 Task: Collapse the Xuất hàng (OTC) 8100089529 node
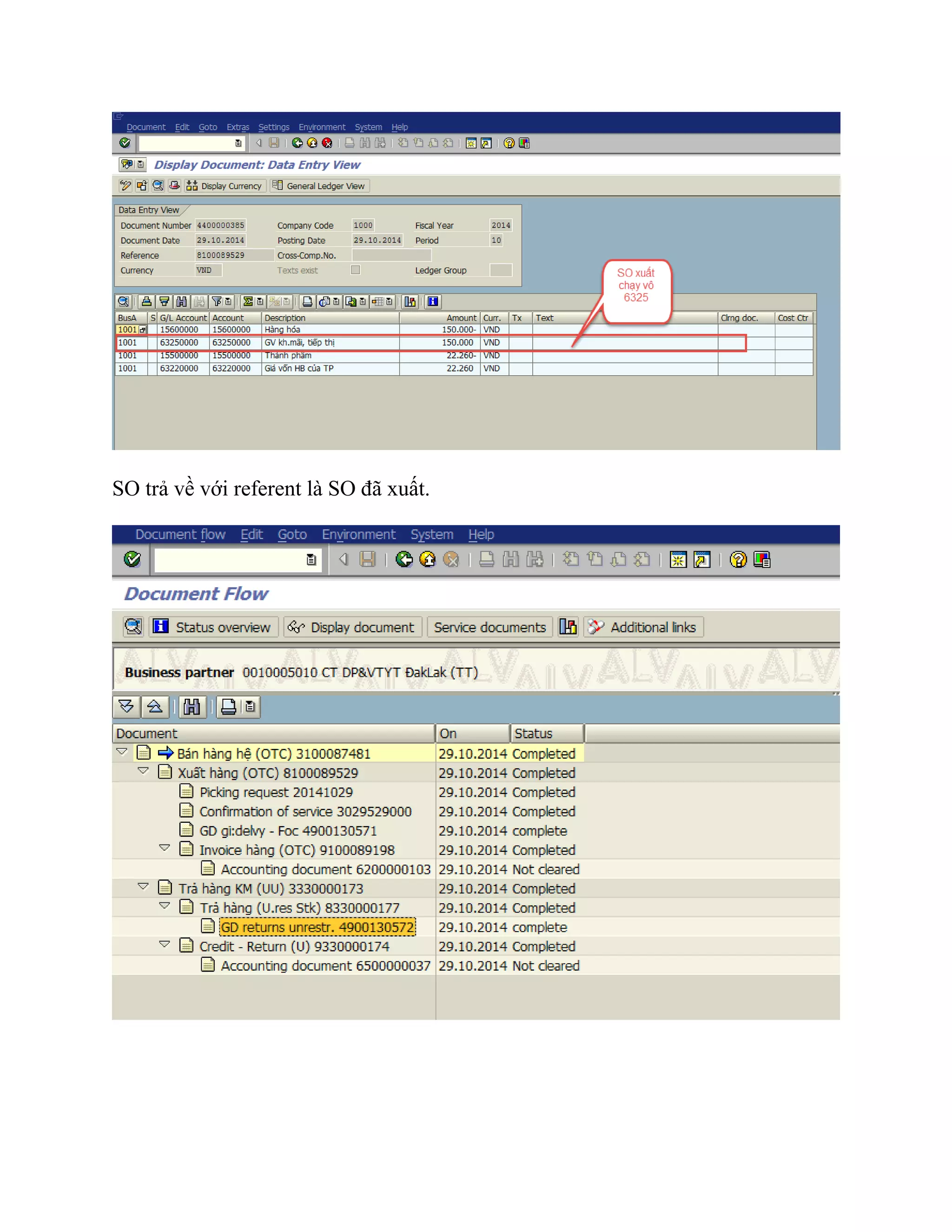[143, 771]
